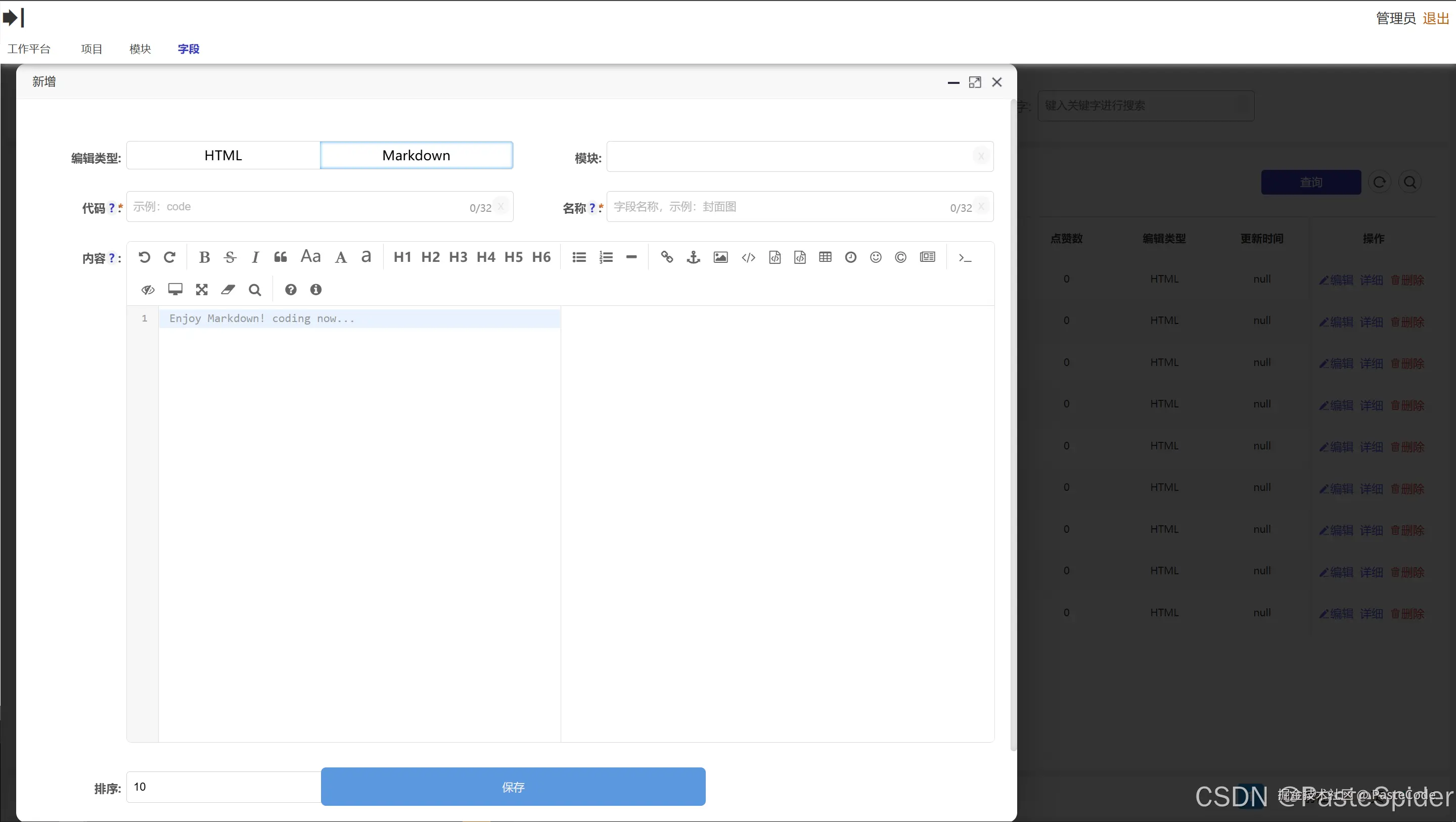Insert a link with the chain icon

coord(667,258)
